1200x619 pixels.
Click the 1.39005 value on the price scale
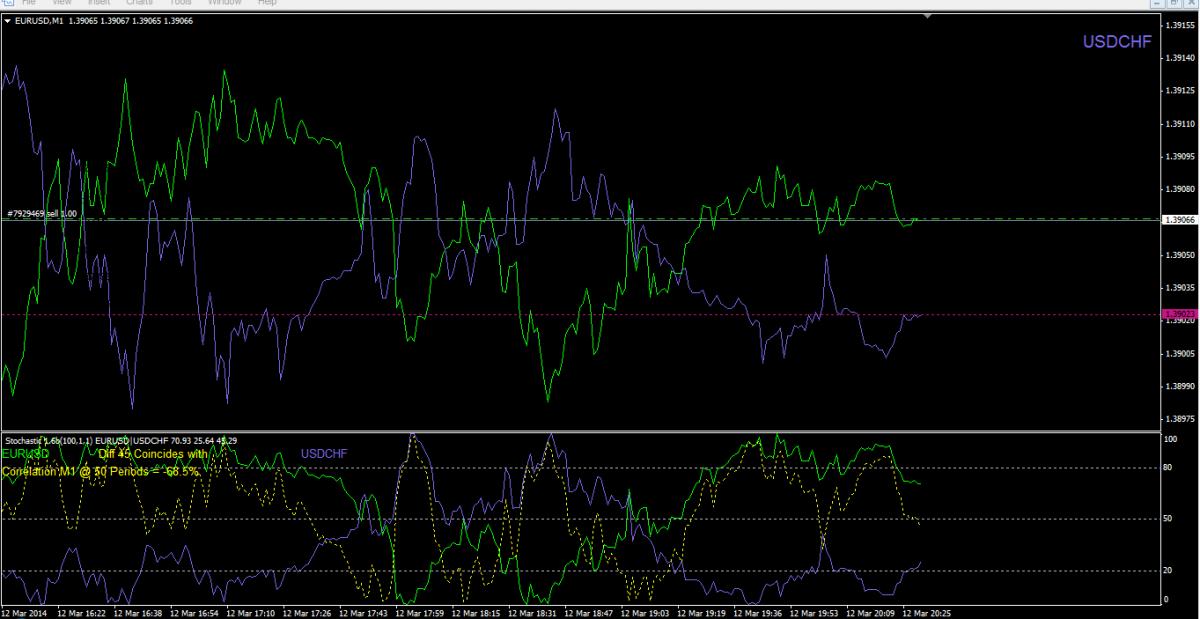(1180, 353)
